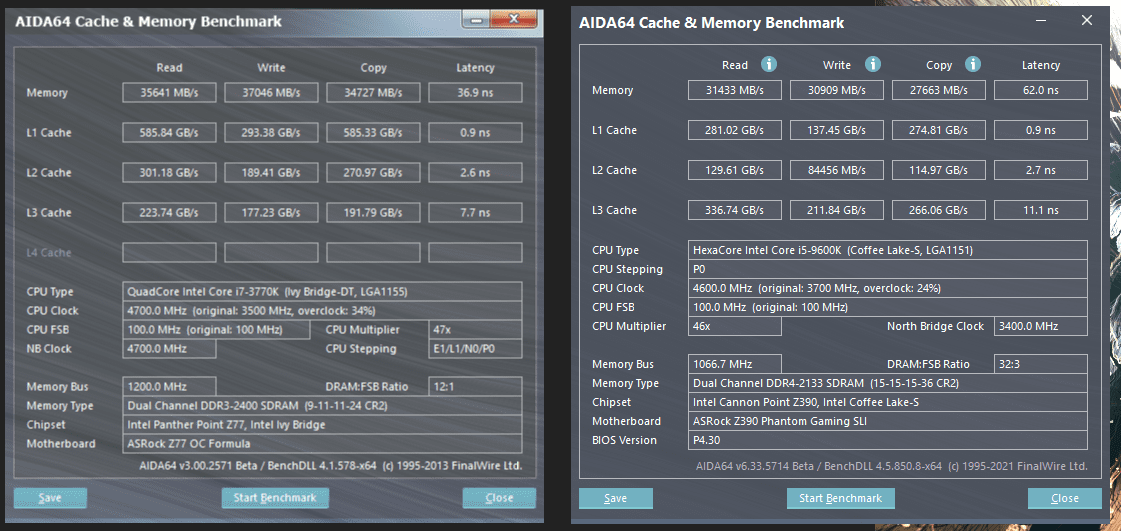Minimize the left AIDA64 window
This screenshot has width=1121, height=531.
click(476, 21)
